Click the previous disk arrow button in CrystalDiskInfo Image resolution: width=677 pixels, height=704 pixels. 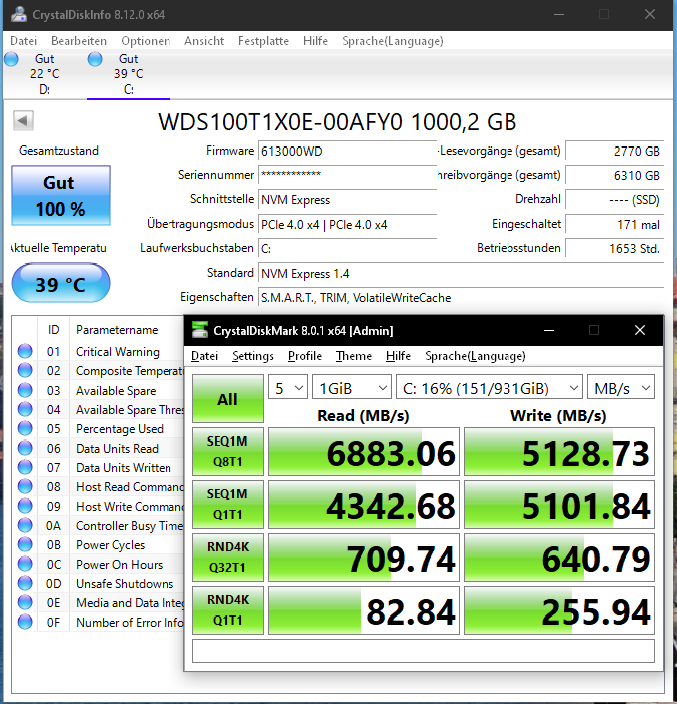pyautogui.click(x=23, y=120)
